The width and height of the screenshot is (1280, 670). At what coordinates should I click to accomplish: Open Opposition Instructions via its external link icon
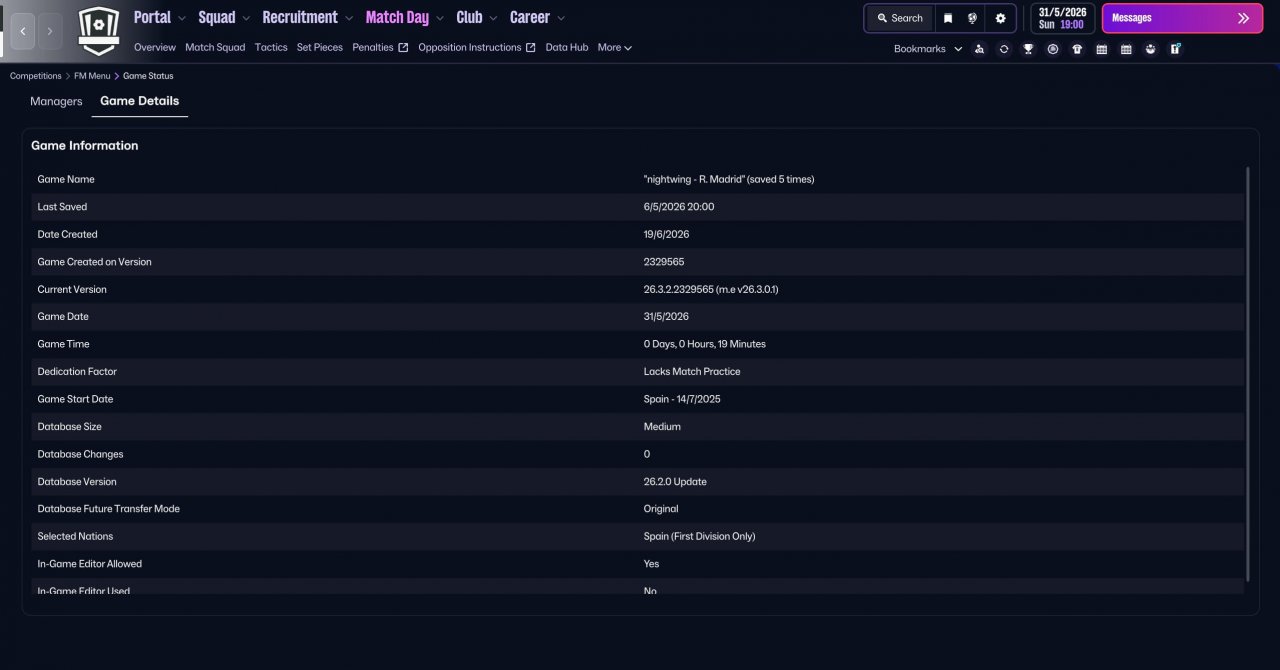(530, 47)
